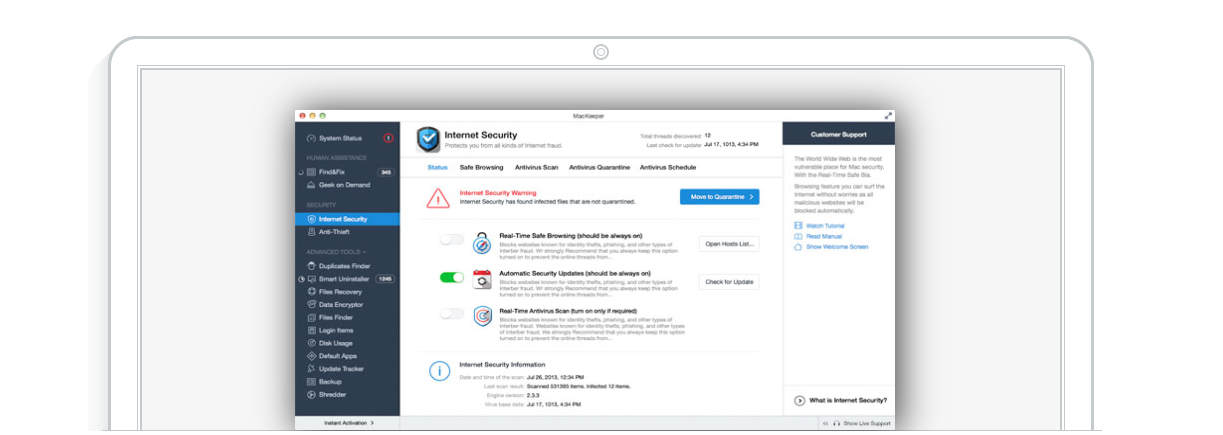
Task: Click the Show Welcome Screen link
Action: click(x=831, y=246)
